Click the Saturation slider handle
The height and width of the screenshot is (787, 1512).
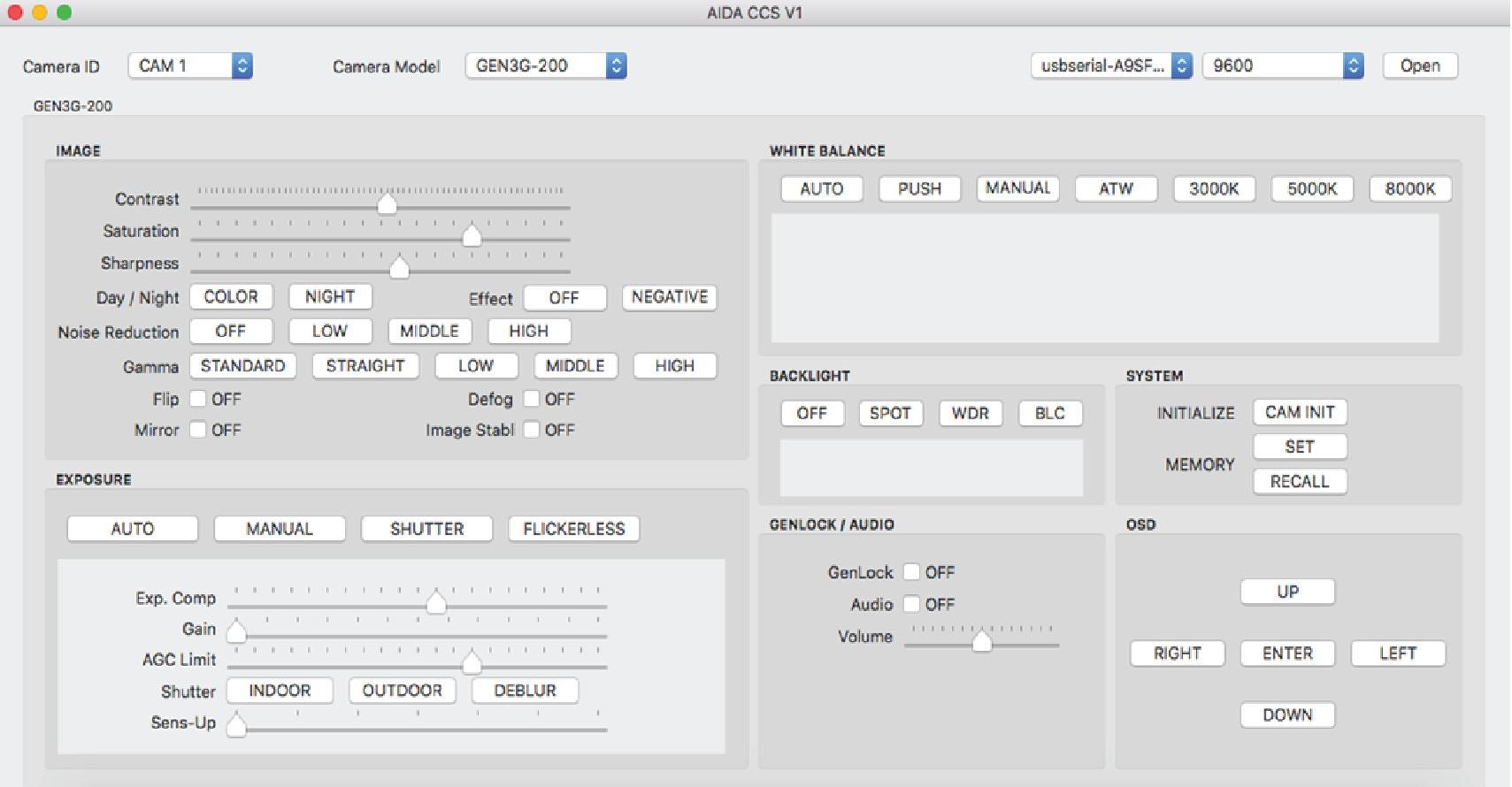click(x=472, y=235)
